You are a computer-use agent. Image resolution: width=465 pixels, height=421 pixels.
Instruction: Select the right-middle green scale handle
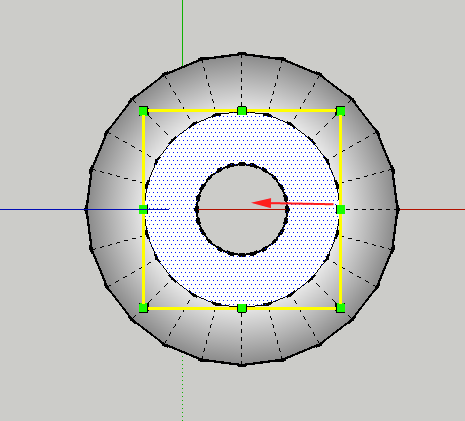341,209
